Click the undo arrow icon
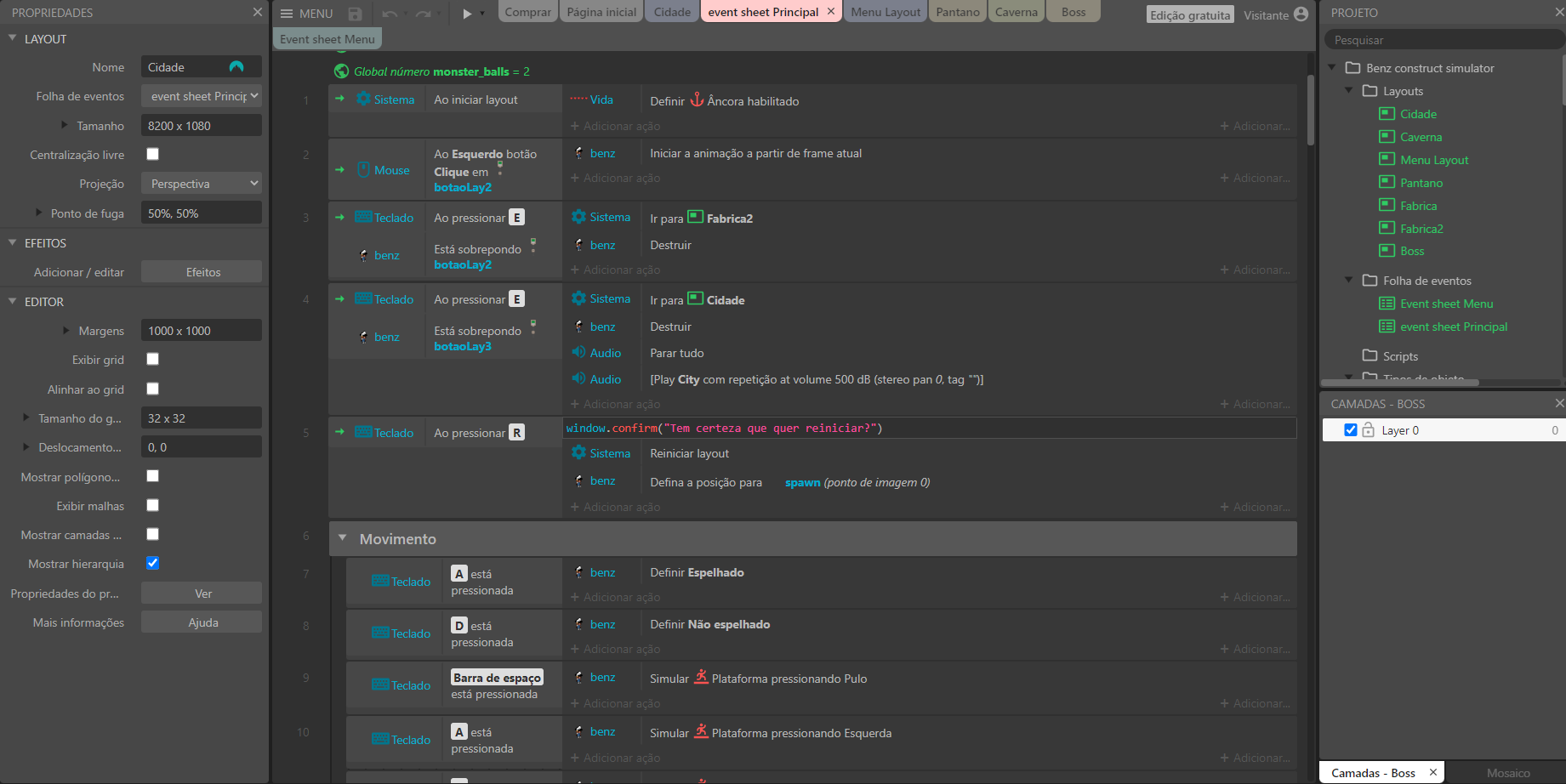Viewport: 1566px width, 784px height. 390,14
